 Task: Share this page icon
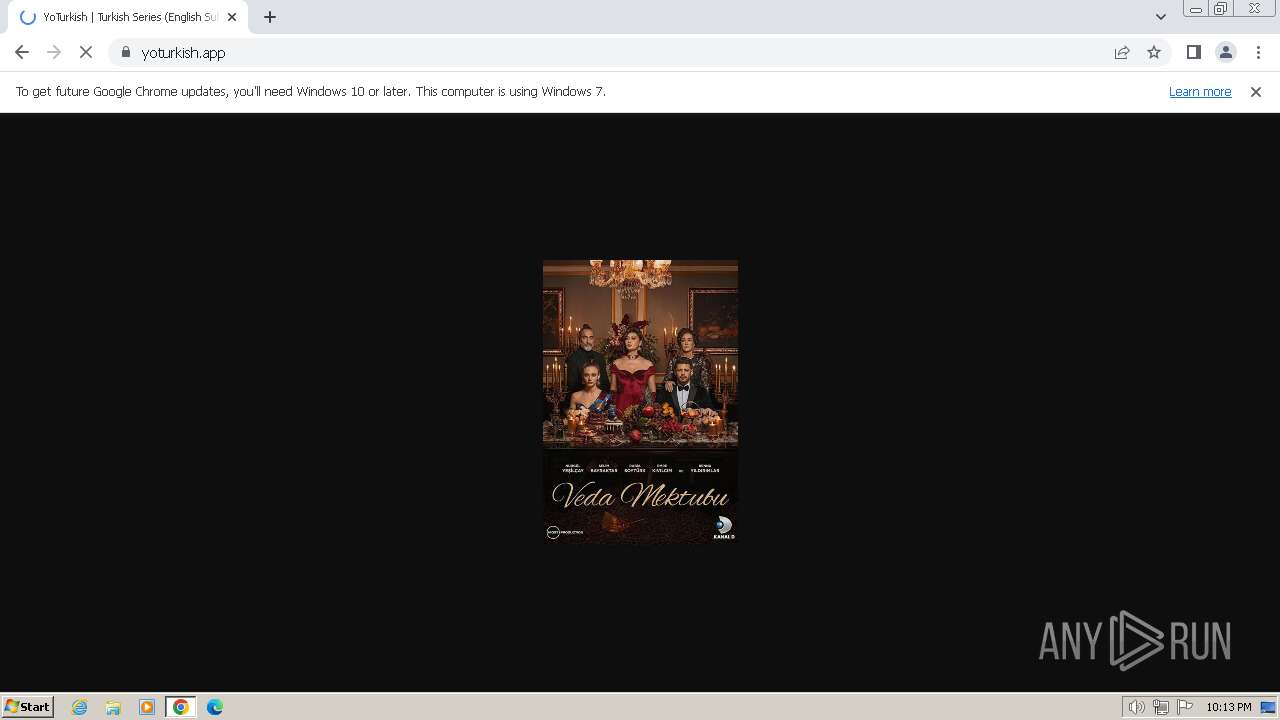[x=1122, y=52]
